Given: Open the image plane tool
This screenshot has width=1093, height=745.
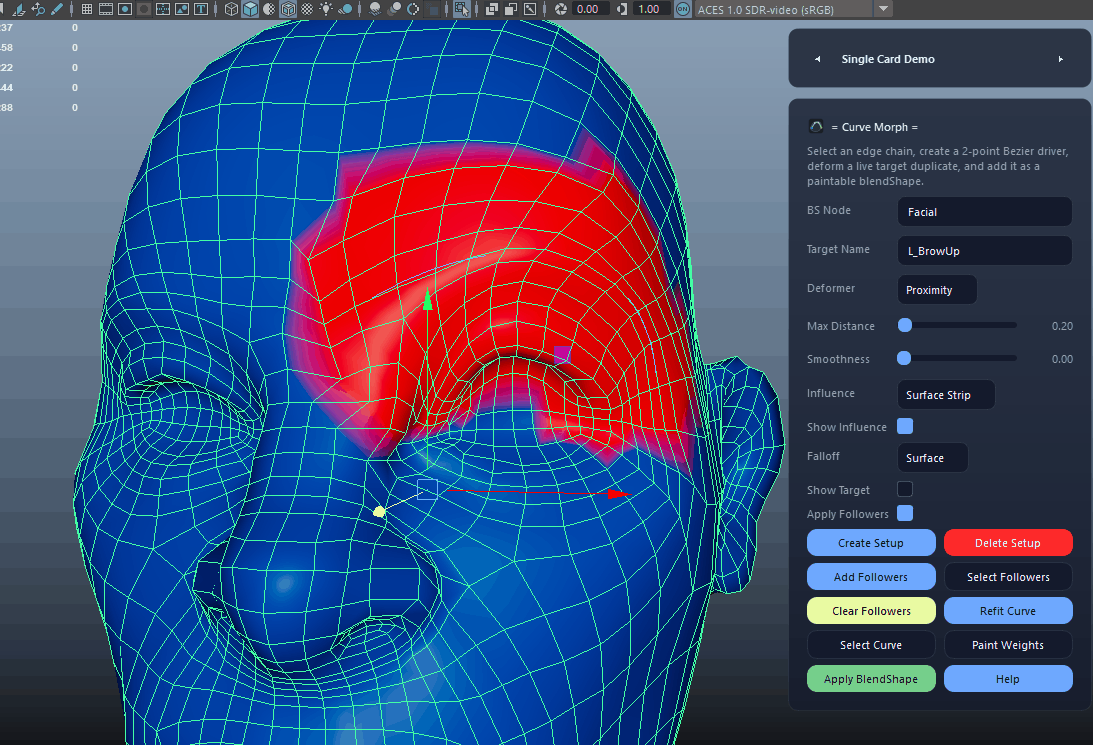Looking at the screenshot, I should (18, 9).
